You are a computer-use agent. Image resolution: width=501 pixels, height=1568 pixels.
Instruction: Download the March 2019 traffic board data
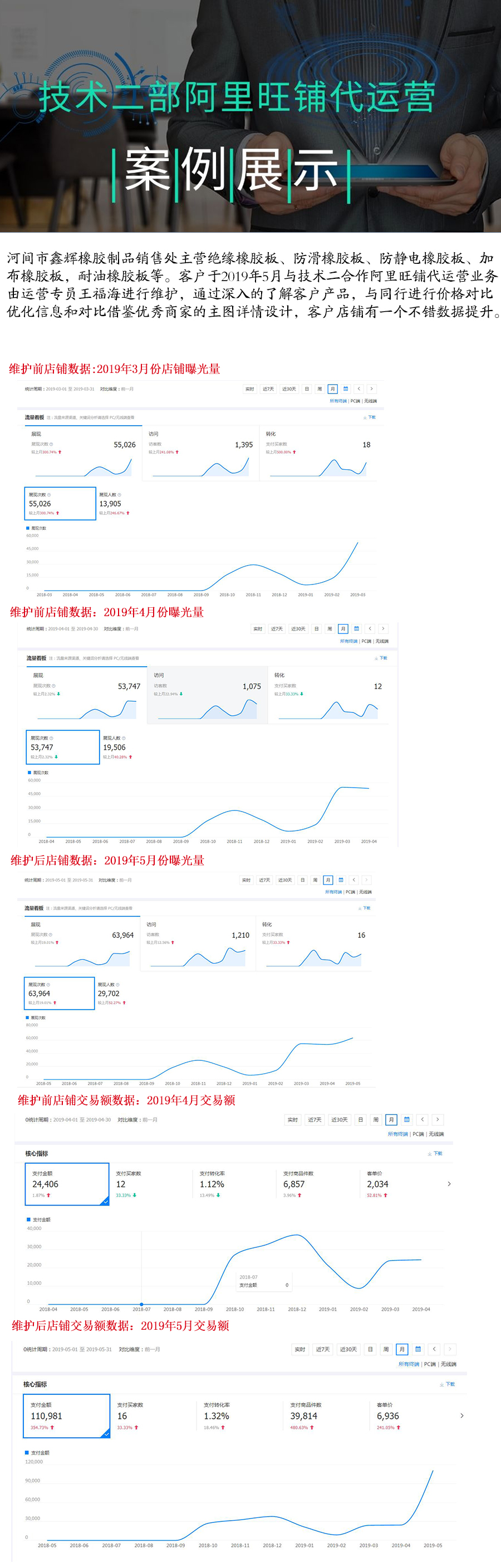point(370,417)
